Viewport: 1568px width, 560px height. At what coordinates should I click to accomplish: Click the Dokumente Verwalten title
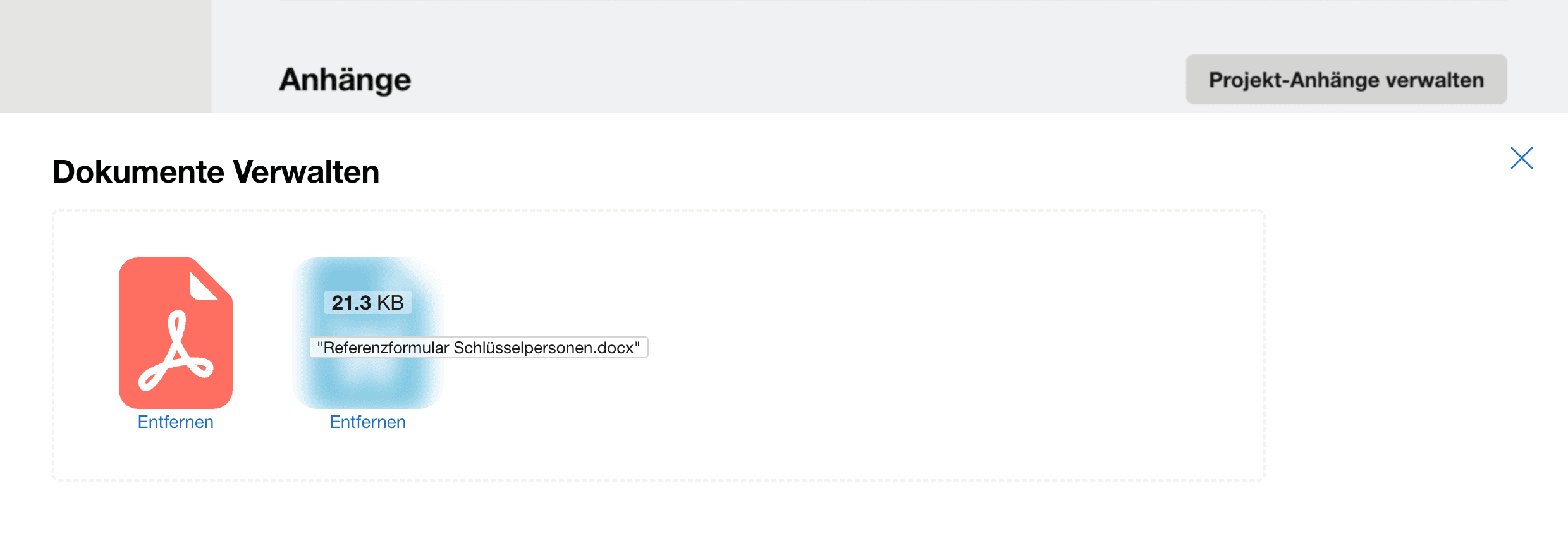coord(216,172)
